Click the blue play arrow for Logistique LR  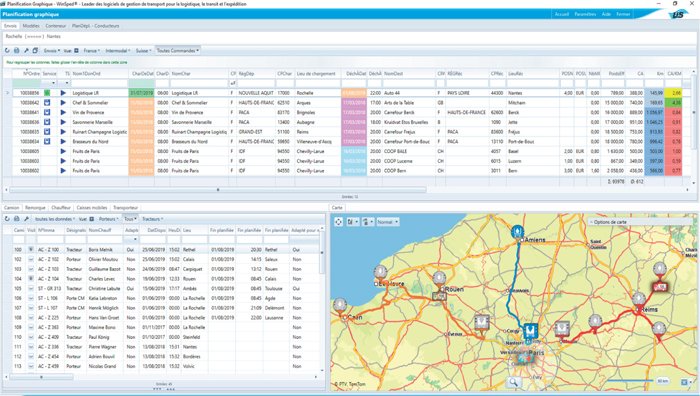(x=63, y=93)
